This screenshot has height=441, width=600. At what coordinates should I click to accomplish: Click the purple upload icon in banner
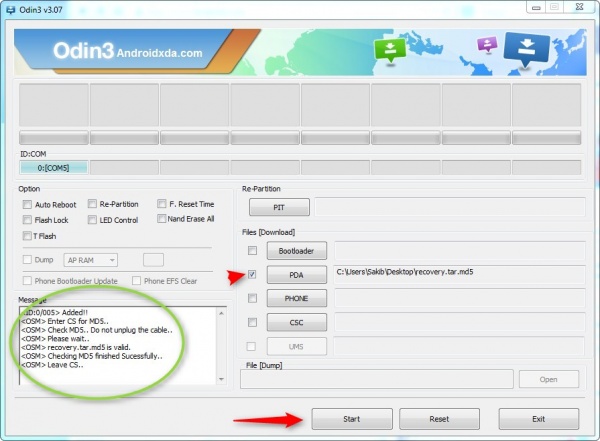pyautogui.click(x=487, y=44)
